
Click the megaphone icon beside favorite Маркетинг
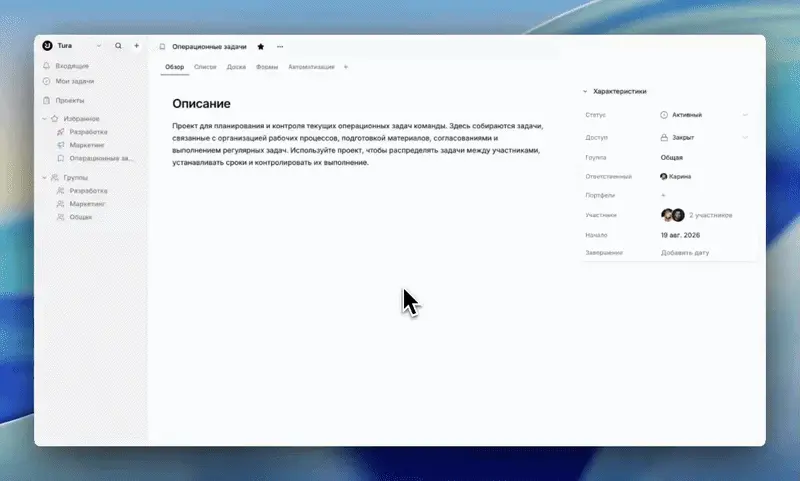coord(60,145)
